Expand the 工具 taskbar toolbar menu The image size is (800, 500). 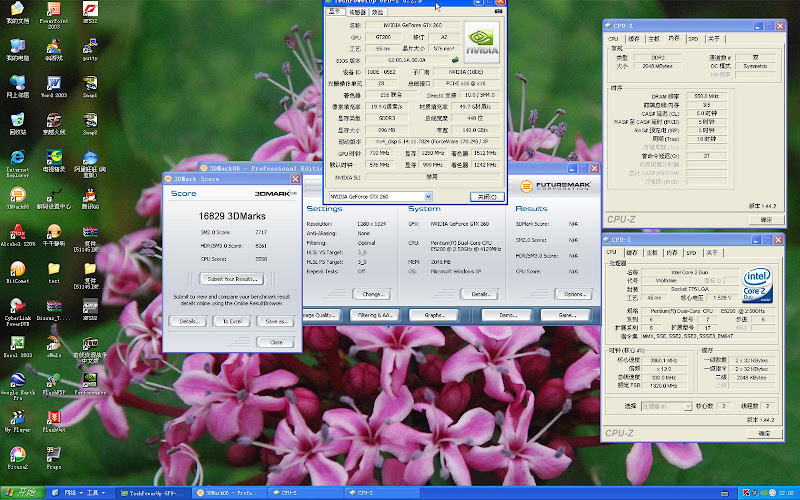[x=96, y=493]
